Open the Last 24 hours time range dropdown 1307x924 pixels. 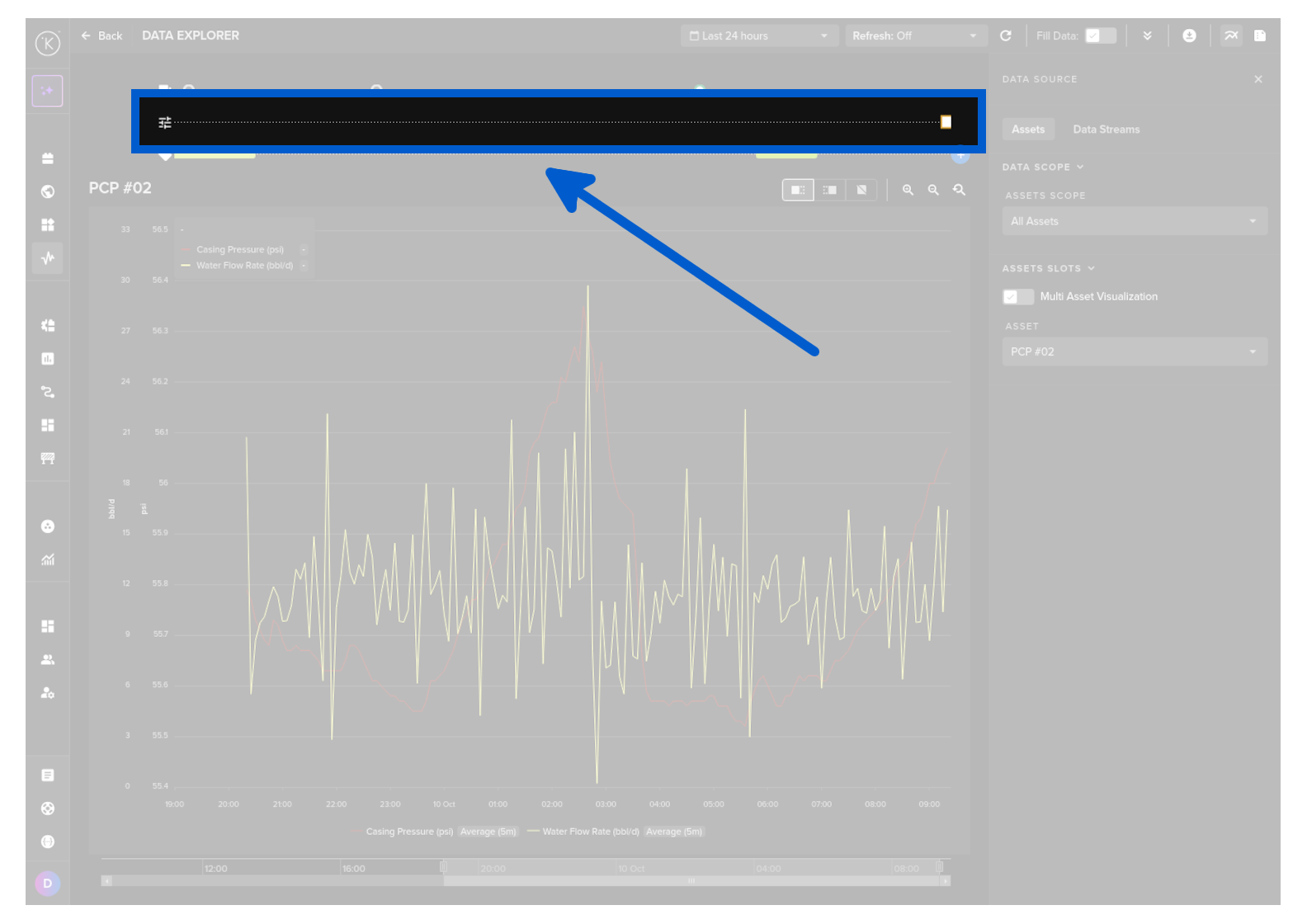(x=758, y=35)
